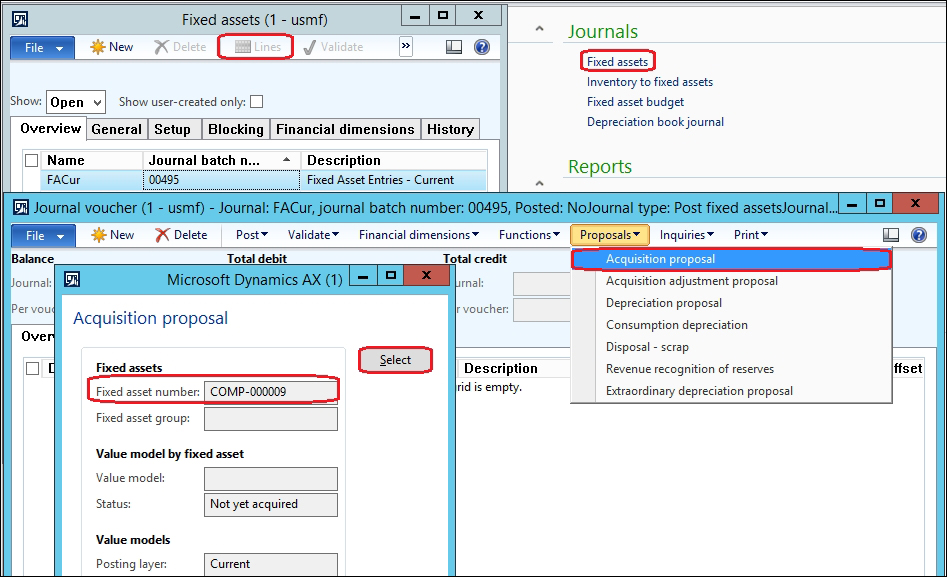Click Description column header in voucher grid
This screenshot has height=577, width=947.
pyautogui.click(x=500, y=369)
